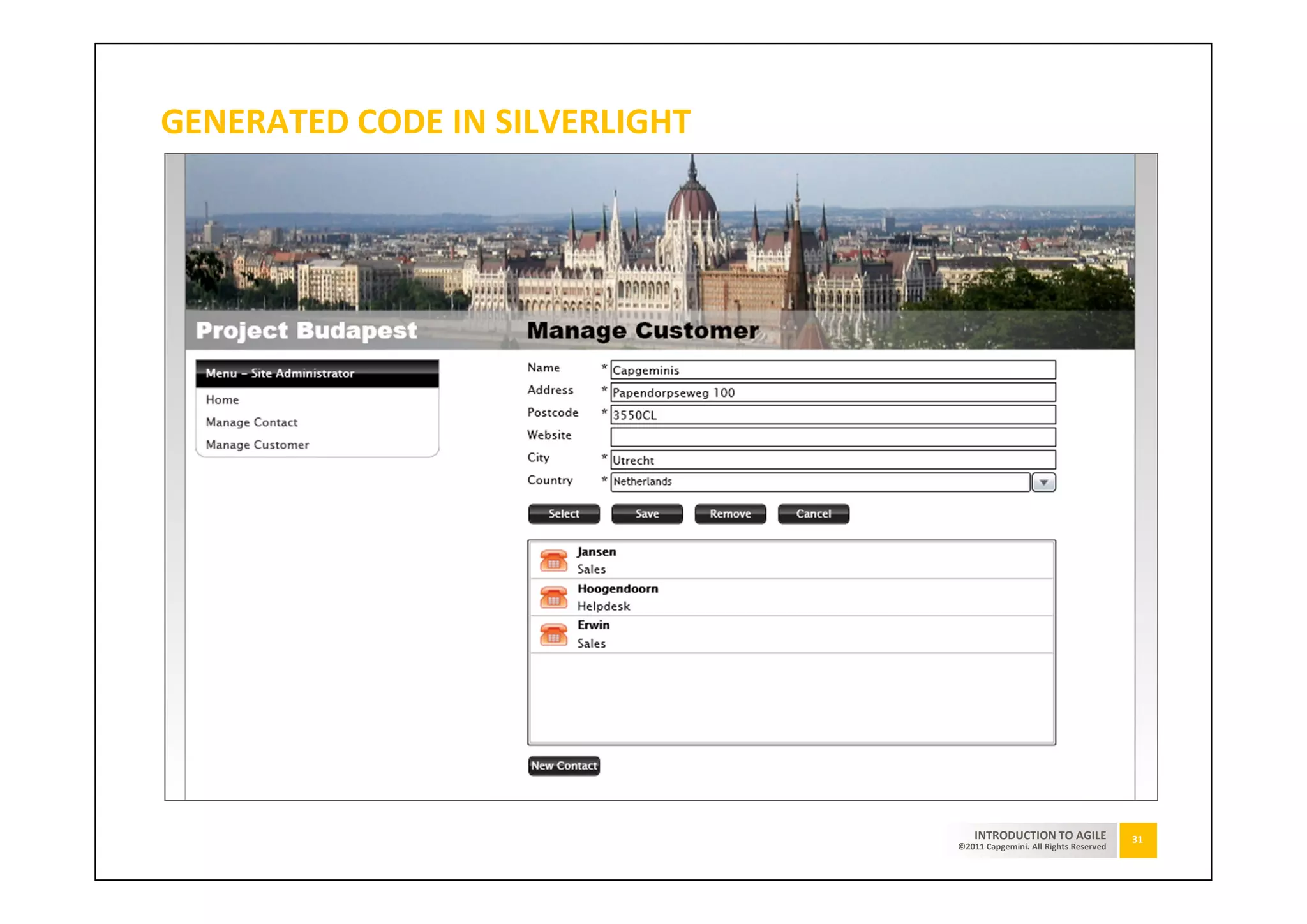Click the Name field label
Viewport: 1307px width, 924px height.
[544, 368]
